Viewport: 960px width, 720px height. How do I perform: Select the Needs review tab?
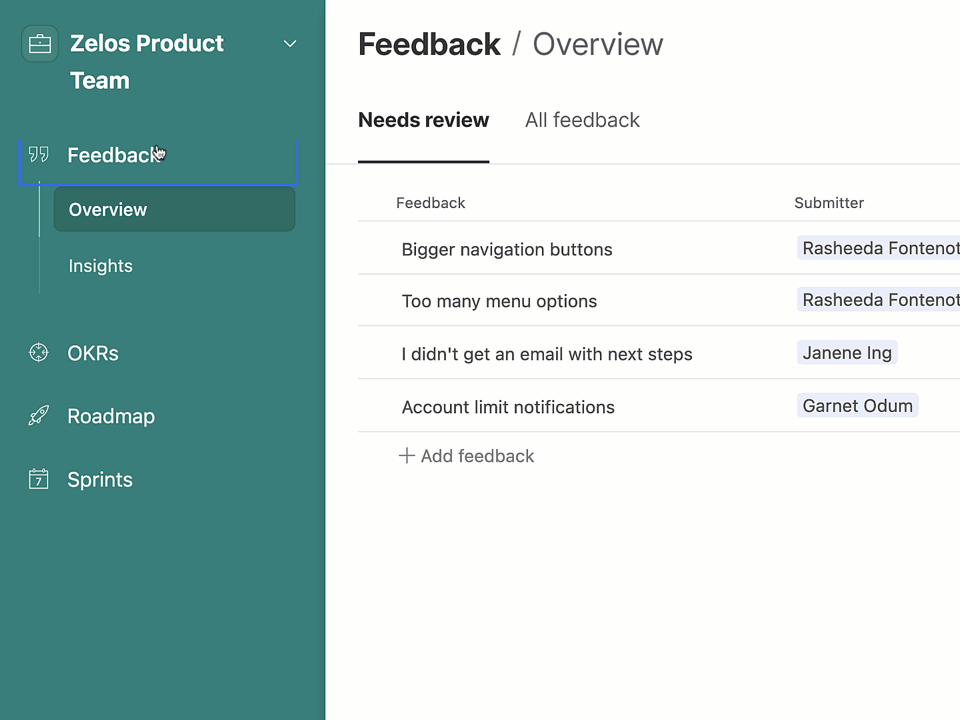coord(423,120)
